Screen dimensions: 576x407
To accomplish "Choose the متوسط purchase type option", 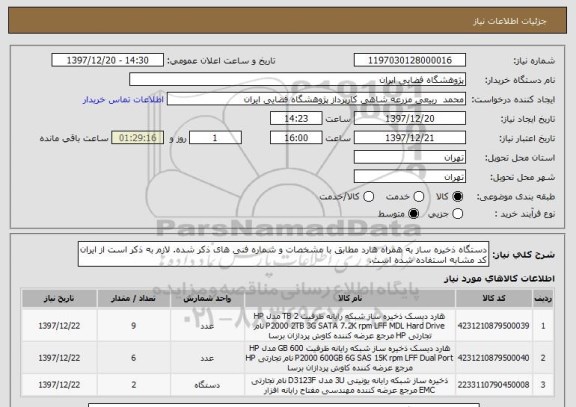I will tap(414, 213).
